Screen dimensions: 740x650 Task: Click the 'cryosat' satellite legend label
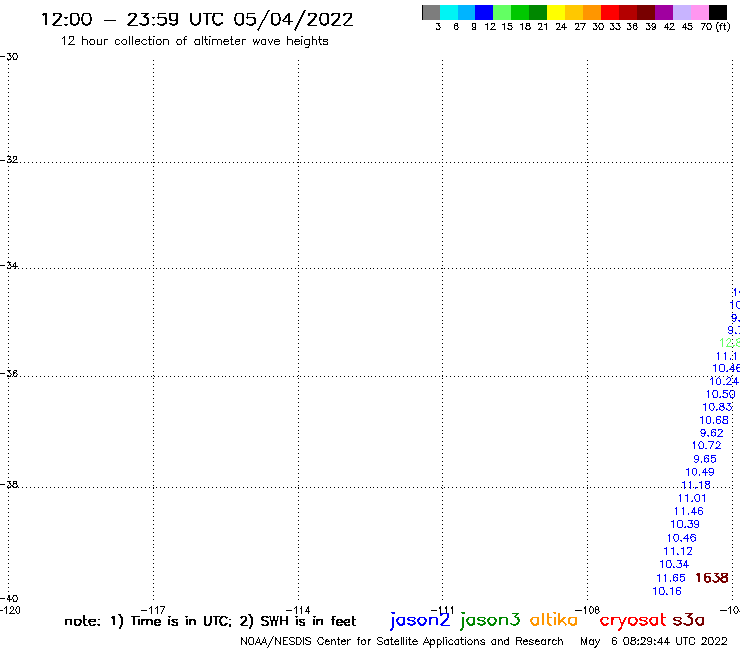point(633,621)
